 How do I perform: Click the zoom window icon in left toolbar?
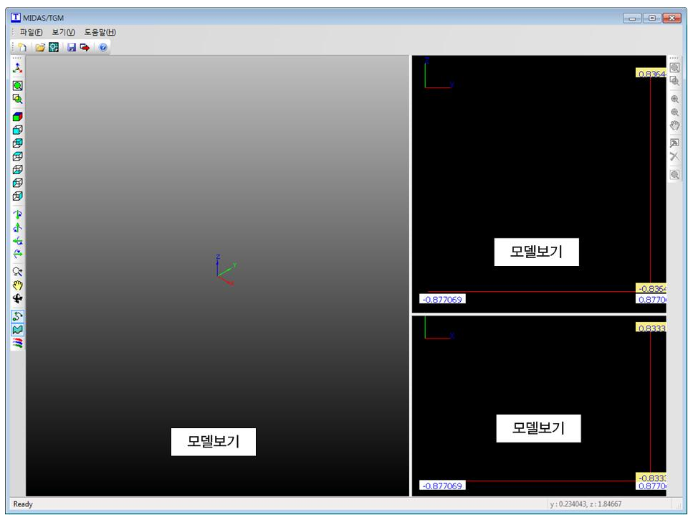pos(18,99)
